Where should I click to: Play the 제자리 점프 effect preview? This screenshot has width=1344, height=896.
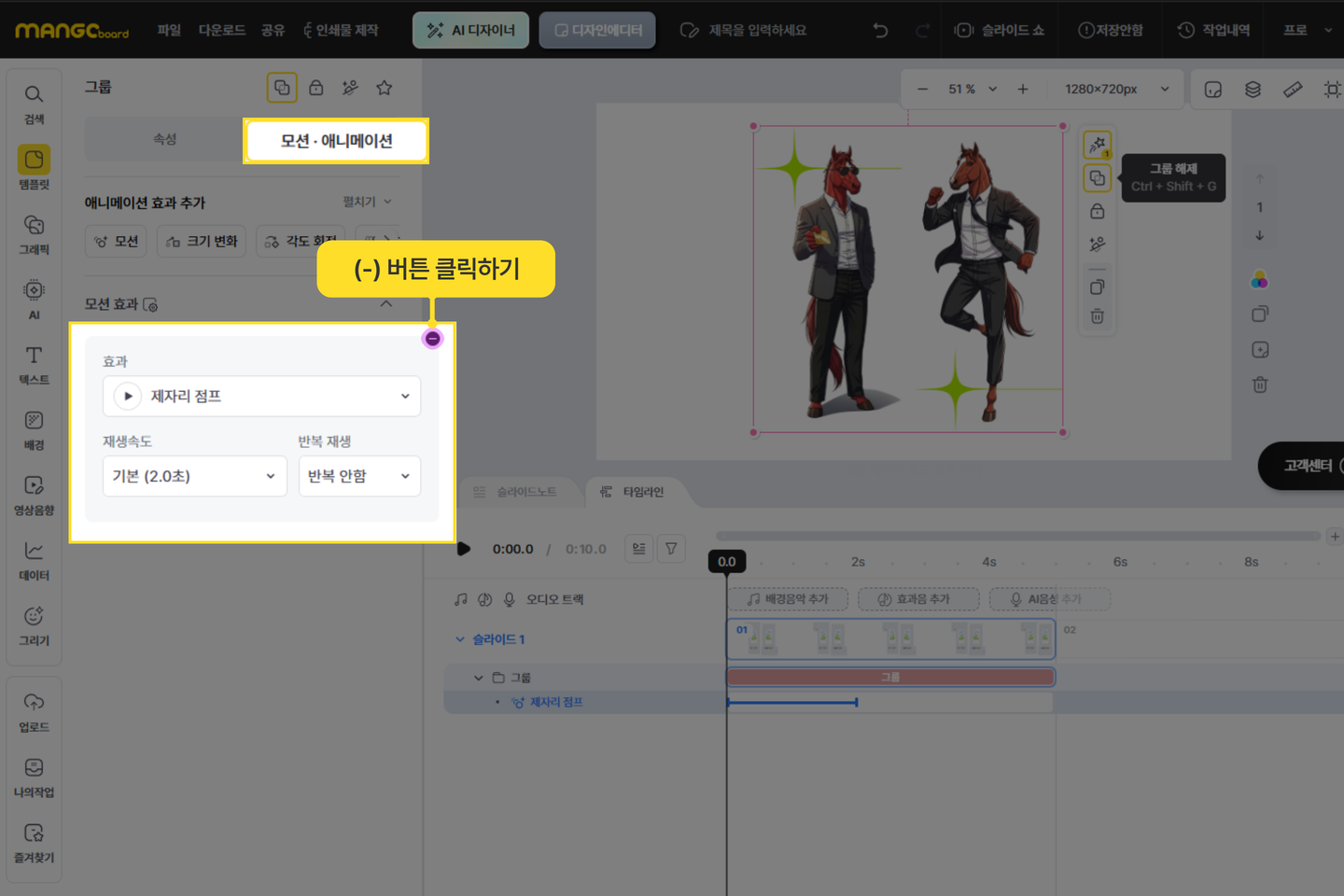click(128, 397)
